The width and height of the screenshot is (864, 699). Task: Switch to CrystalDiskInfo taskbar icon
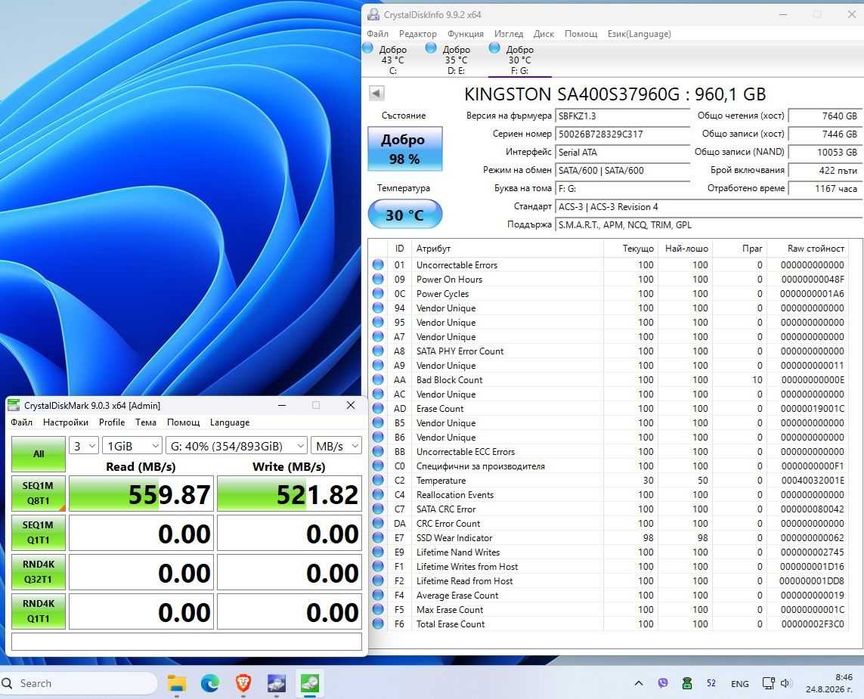coord(277,684)
